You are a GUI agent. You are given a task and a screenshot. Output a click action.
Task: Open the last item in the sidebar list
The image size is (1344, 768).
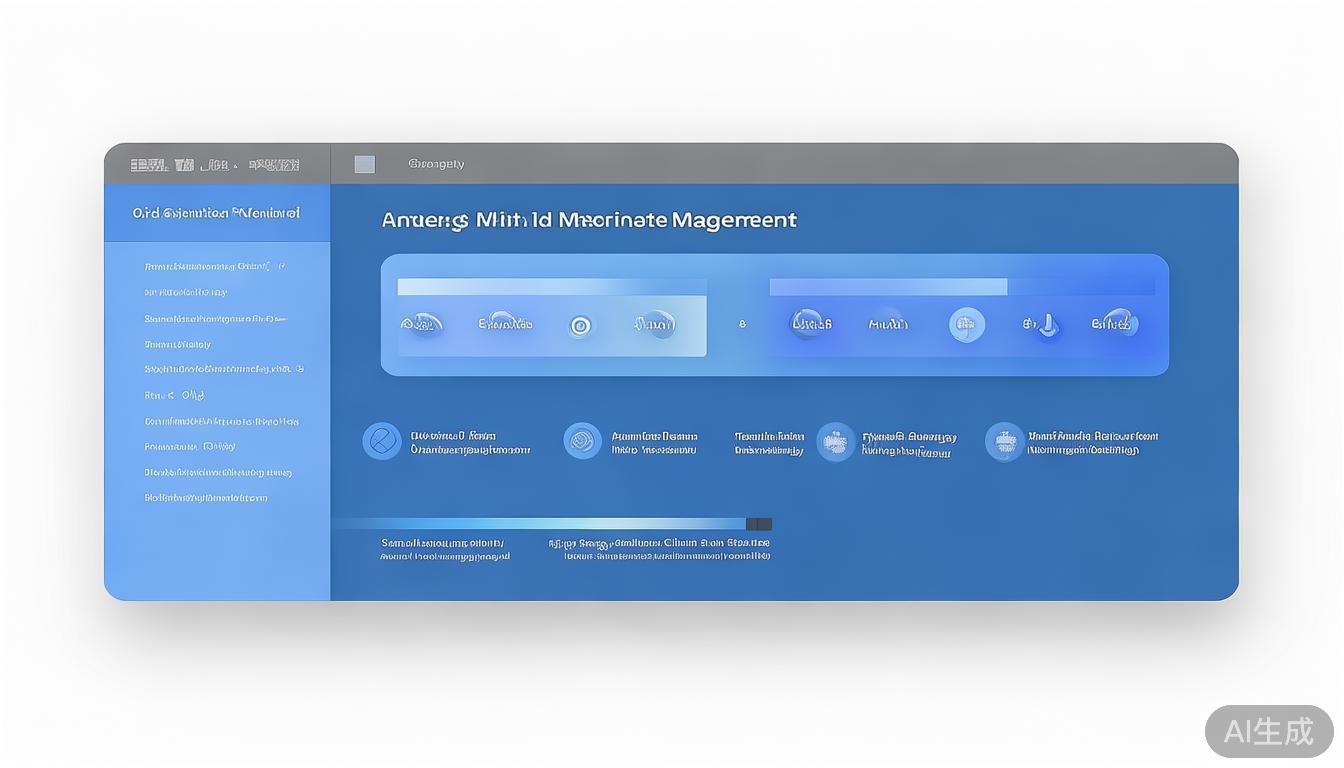(206, 498)
